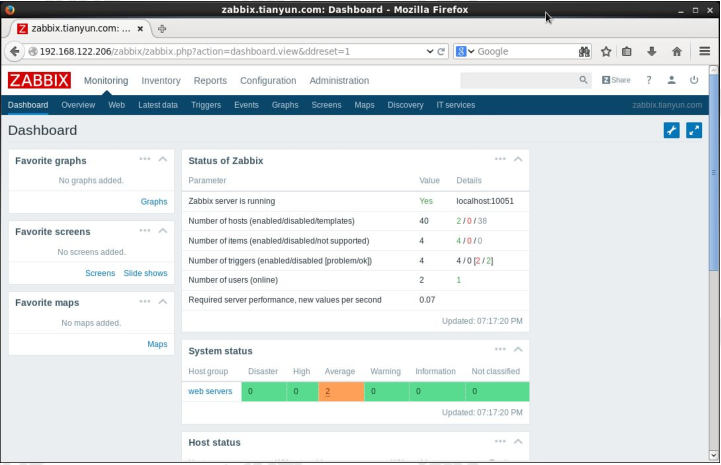721x465 pixels.
Task: Collapse the Favorite screens widget
Action: 163,230
